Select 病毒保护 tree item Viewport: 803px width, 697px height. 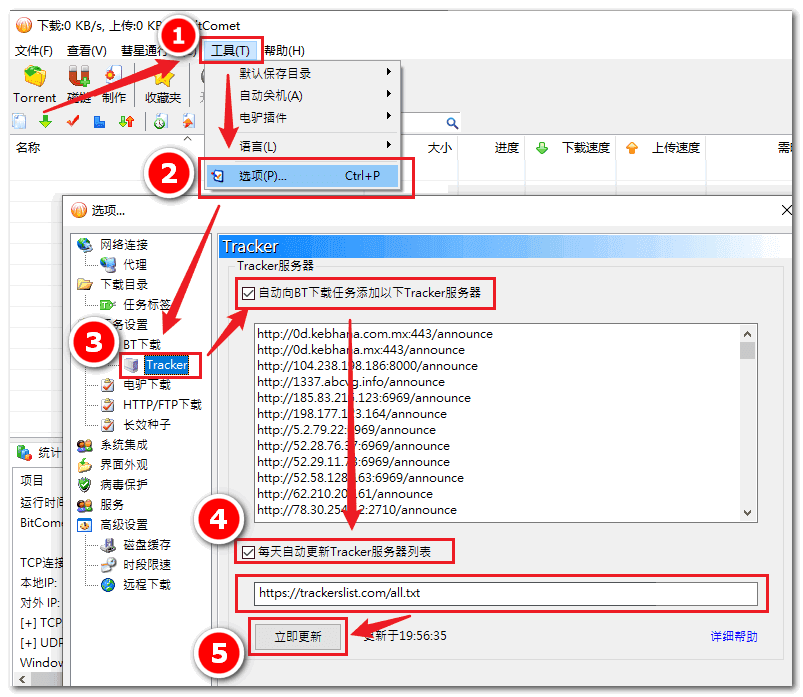tap(124, 484)
